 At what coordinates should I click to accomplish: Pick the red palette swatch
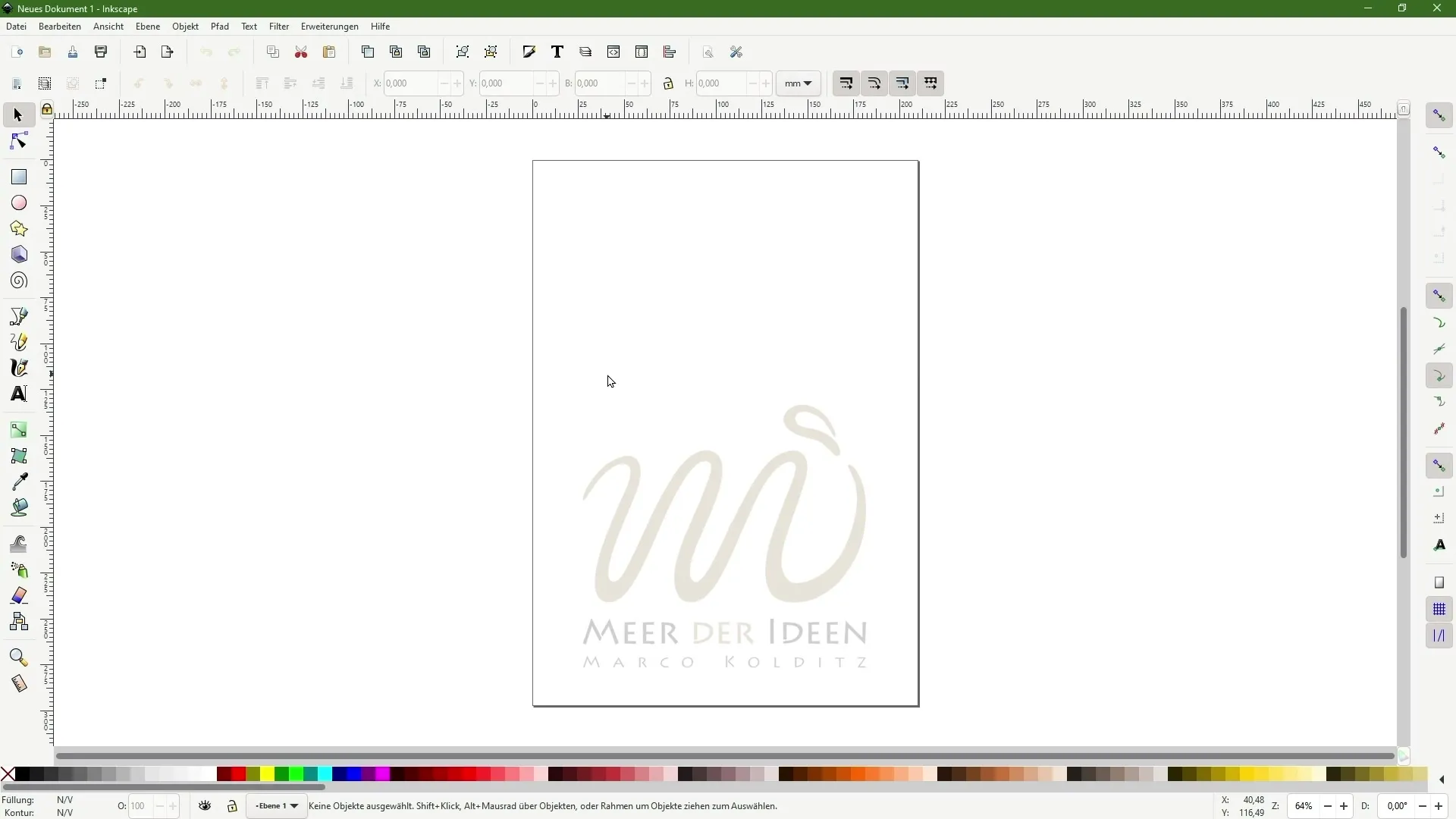click(238, 774)
